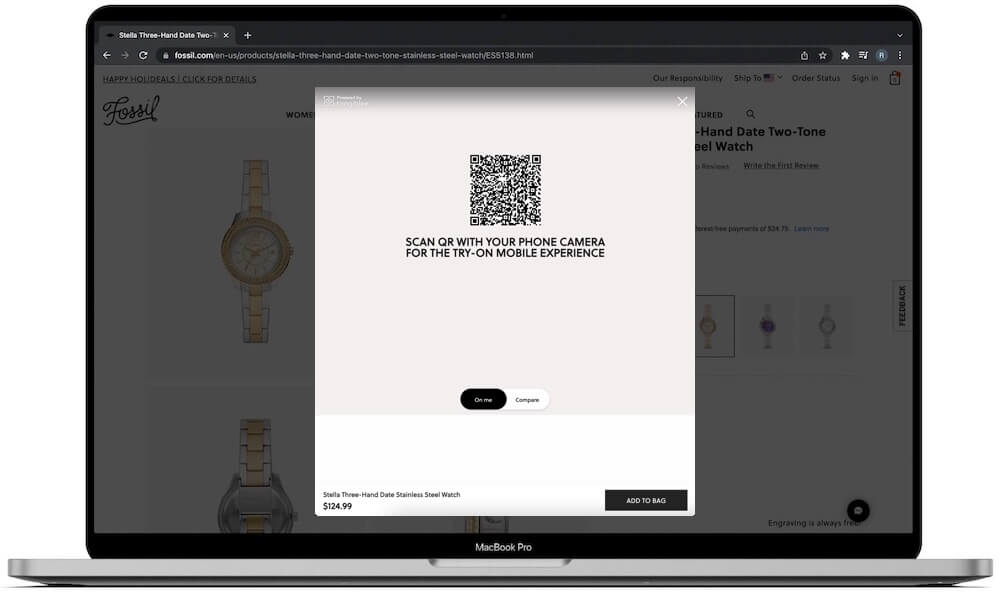This screenshot has height=593, width=1000.
Task: Go back using browser back arrow
Action: click(107, 55)
